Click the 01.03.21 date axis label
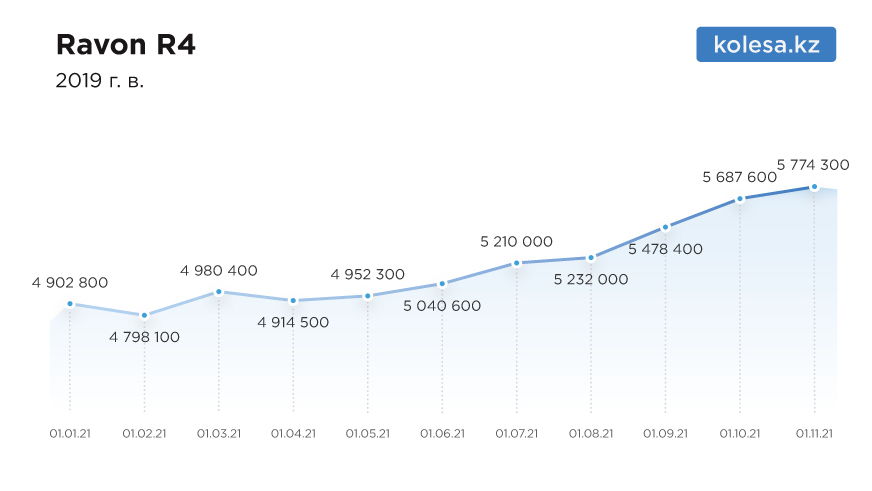 [x=219, y=434]
